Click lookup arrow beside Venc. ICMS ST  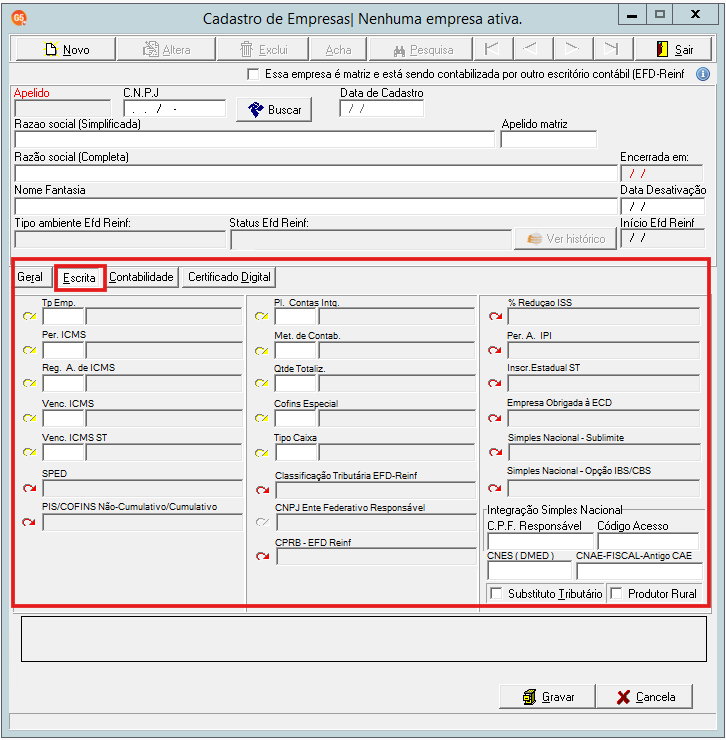point(30,453)
